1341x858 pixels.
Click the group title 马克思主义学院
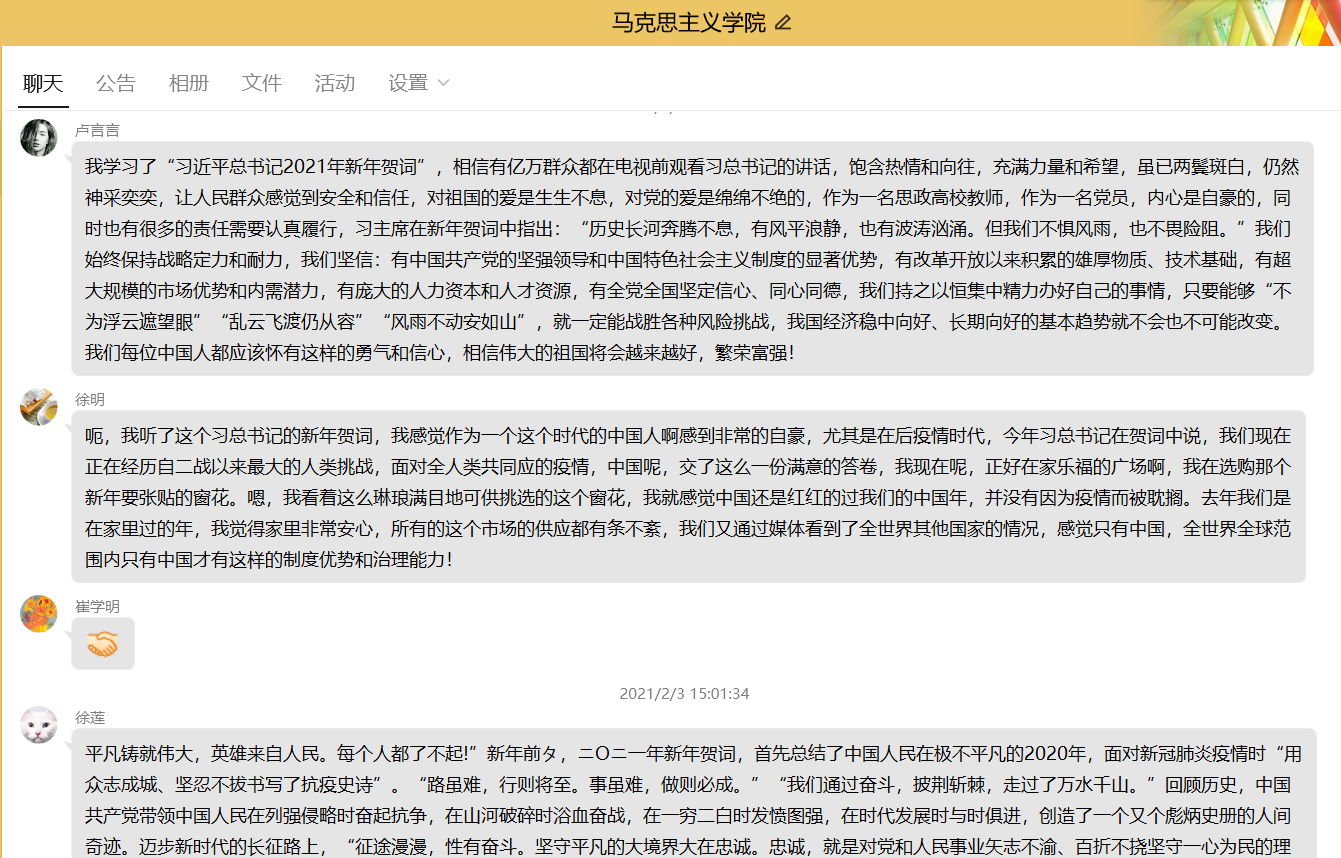(x=688, y=23)
